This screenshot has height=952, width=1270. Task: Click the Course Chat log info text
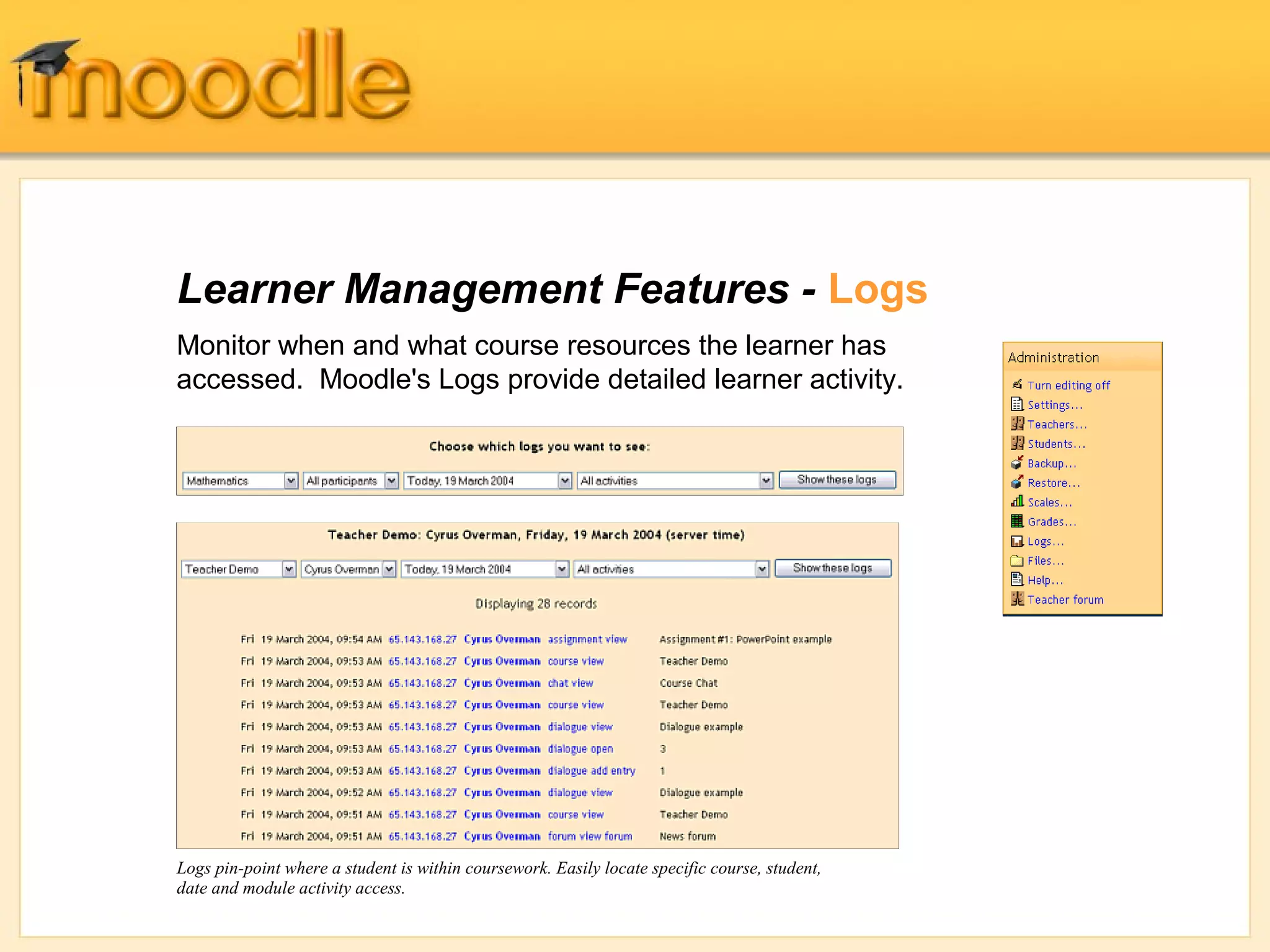pos(688,683)
